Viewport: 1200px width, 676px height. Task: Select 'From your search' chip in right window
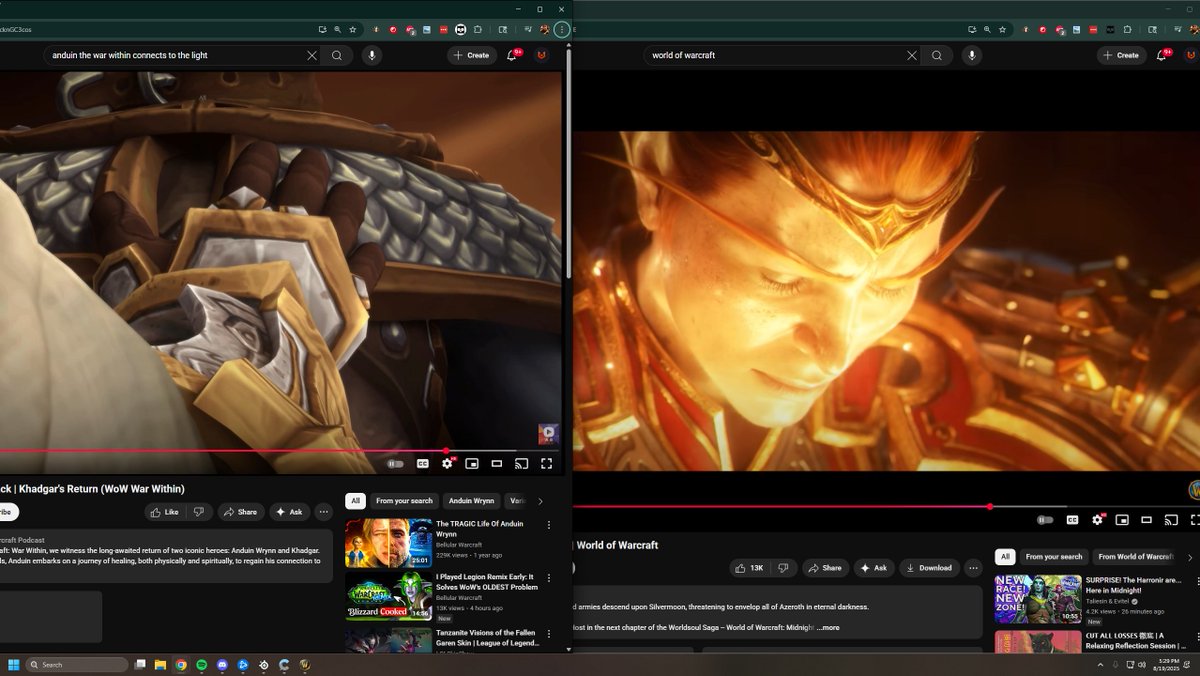pos(1054,557)
